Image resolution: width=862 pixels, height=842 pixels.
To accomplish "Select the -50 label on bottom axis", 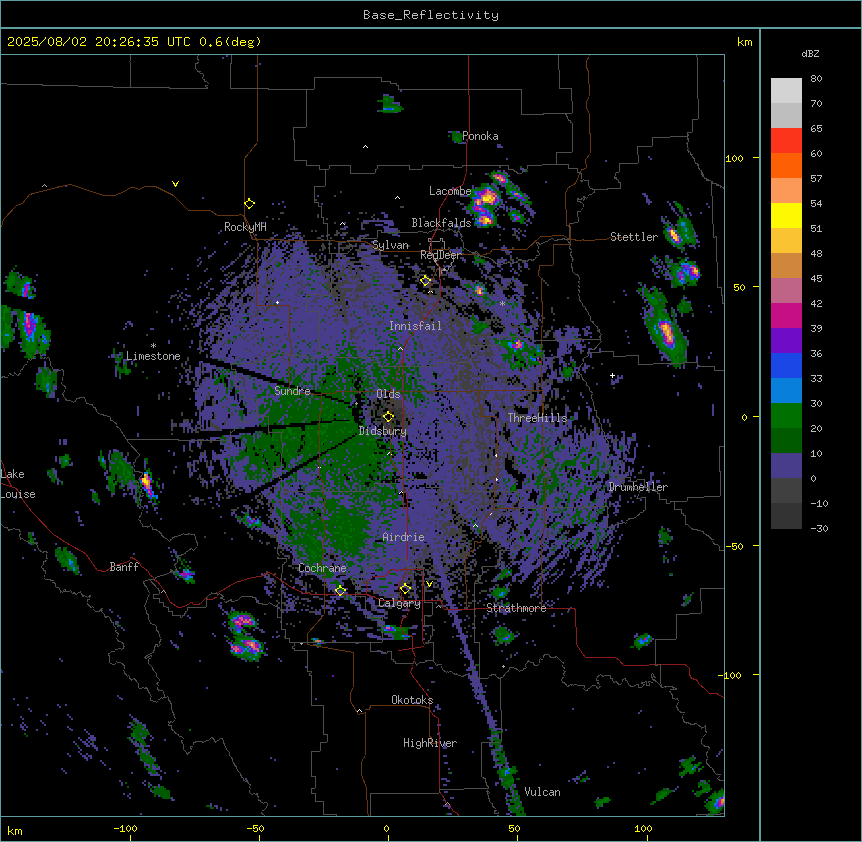I will coord(255,828).
